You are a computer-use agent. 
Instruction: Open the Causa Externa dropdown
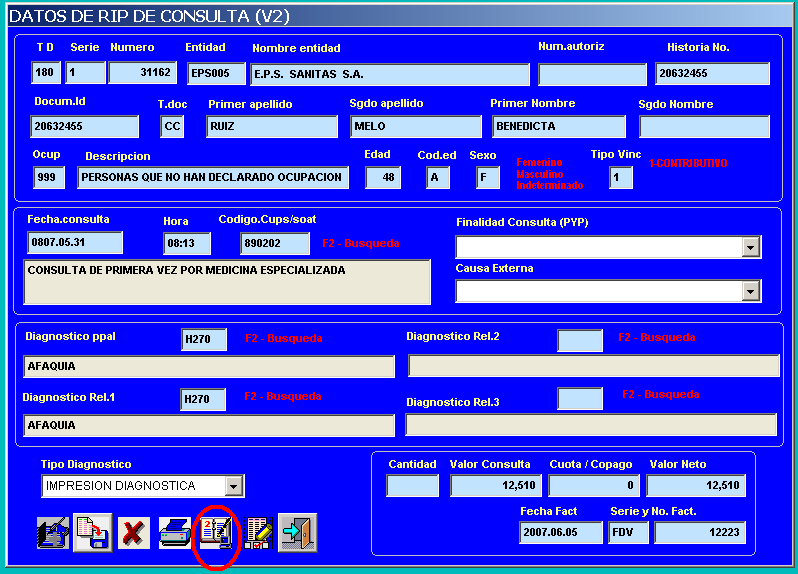(x=750, y=292)
